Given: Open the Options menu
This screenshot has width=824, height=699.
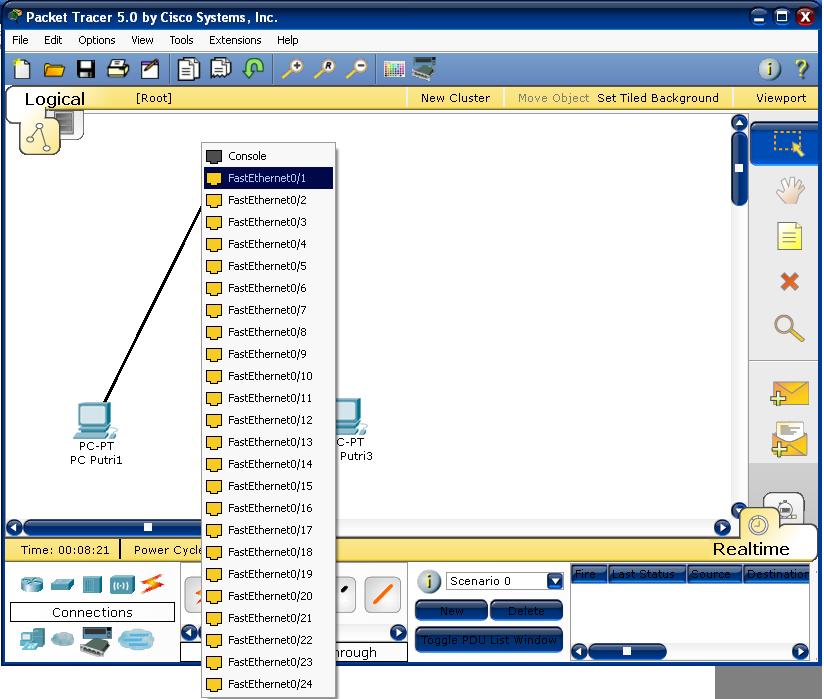Looking at the screenshot, I should 97,40.
